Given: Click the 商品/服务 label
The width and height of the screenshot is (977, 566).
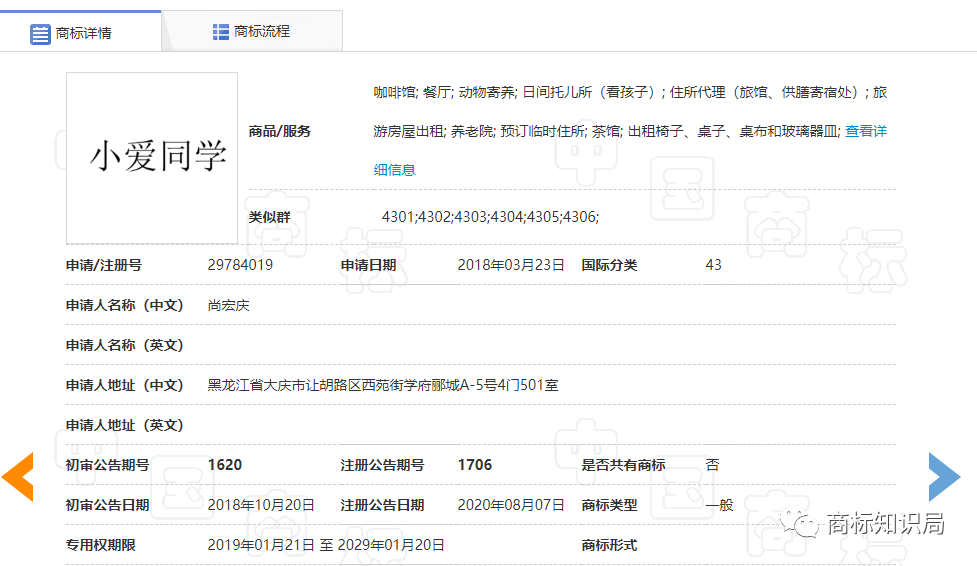Looking at the screenshot, I should (x=279, y=131).
